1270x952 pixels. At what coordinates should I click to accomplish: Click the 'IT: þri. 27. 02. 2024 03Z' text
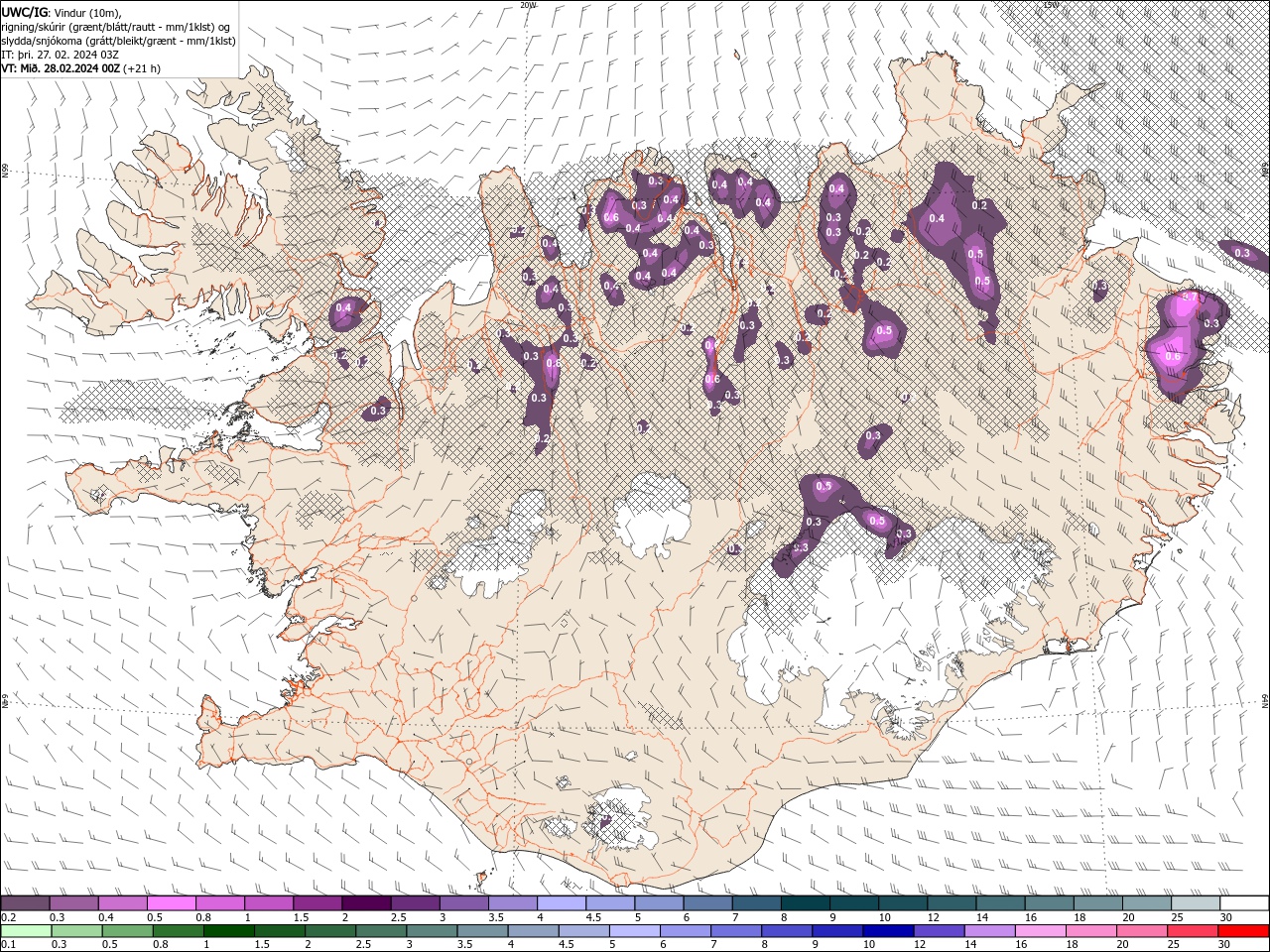tap(60, 55)
